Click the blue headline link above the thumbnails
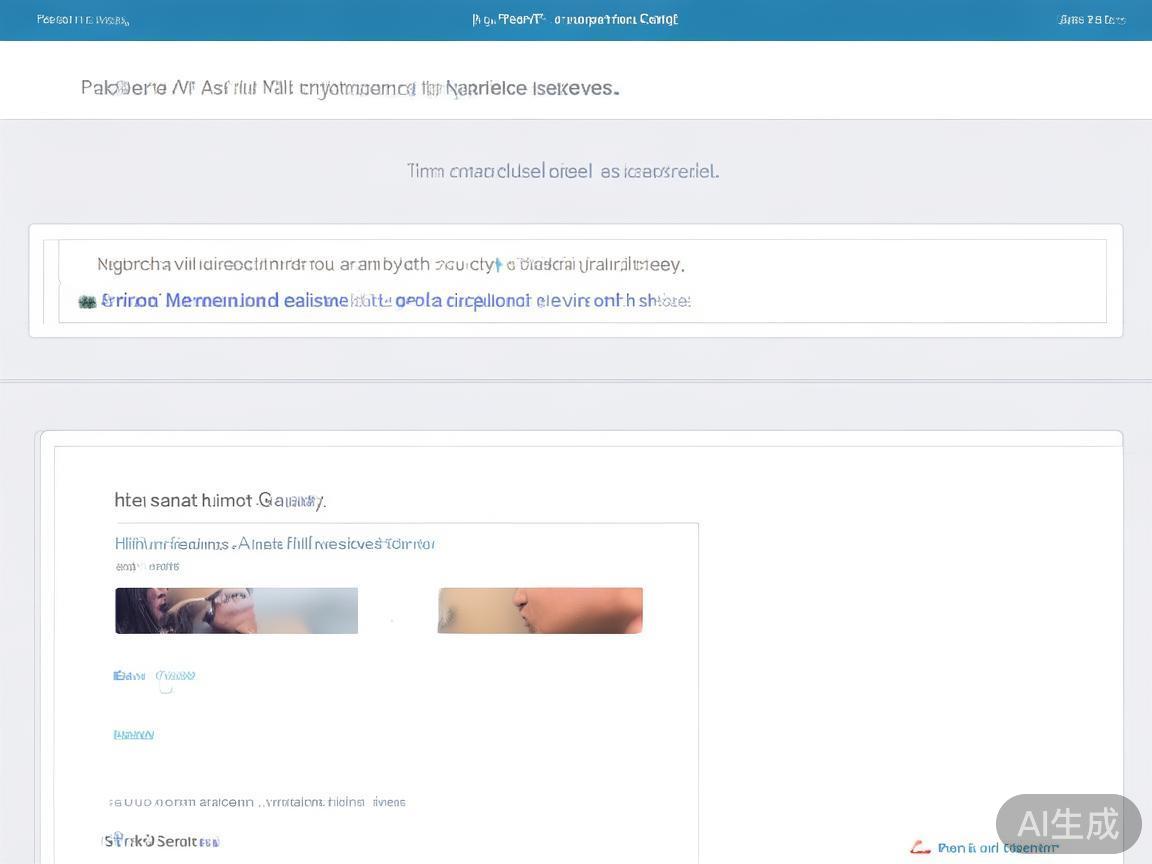The width and height of the screenshot is (1152, 864). pyautogui.click(x=275, y=544)
